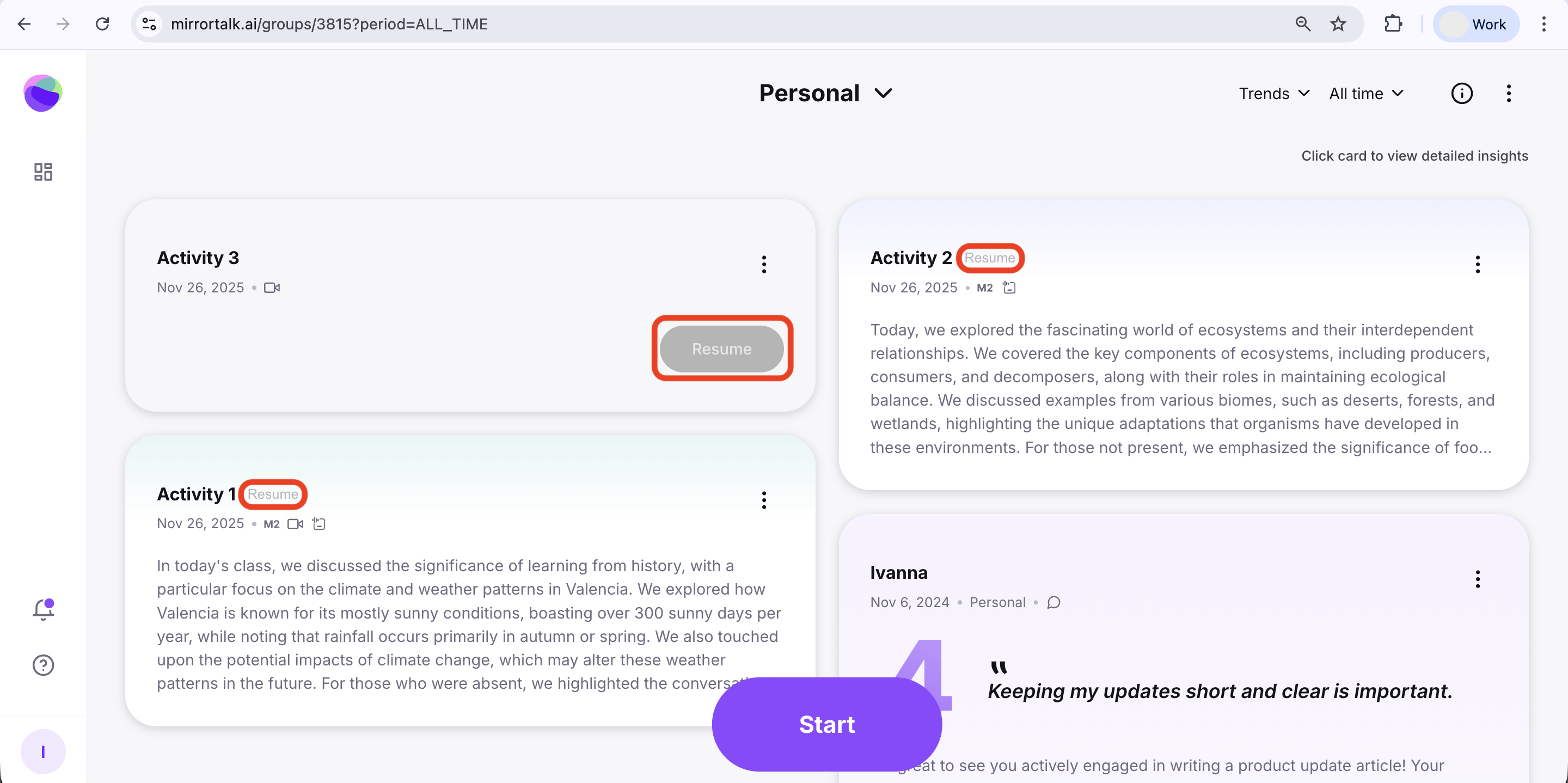Open Activity 1 card options menu
Image resolution: width=1568 pixels, height=783 pixels.
[764, 500]
